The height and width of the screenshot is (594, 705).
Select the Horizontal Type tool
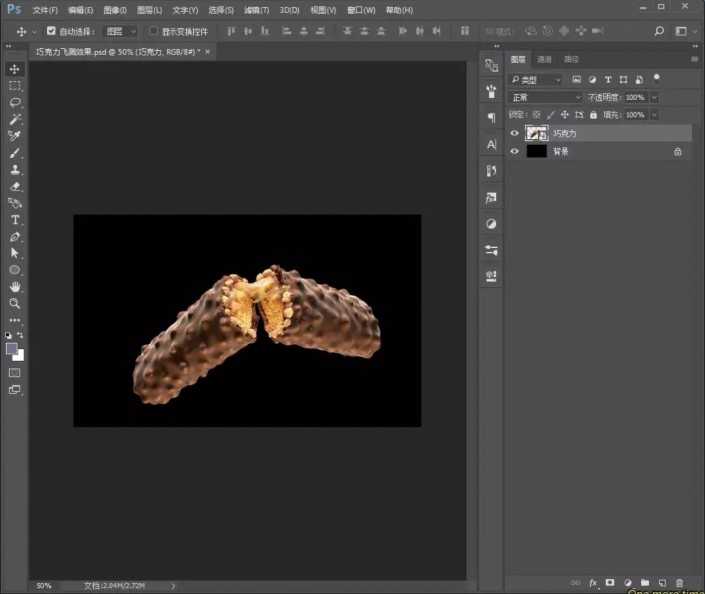pos(15,220)
